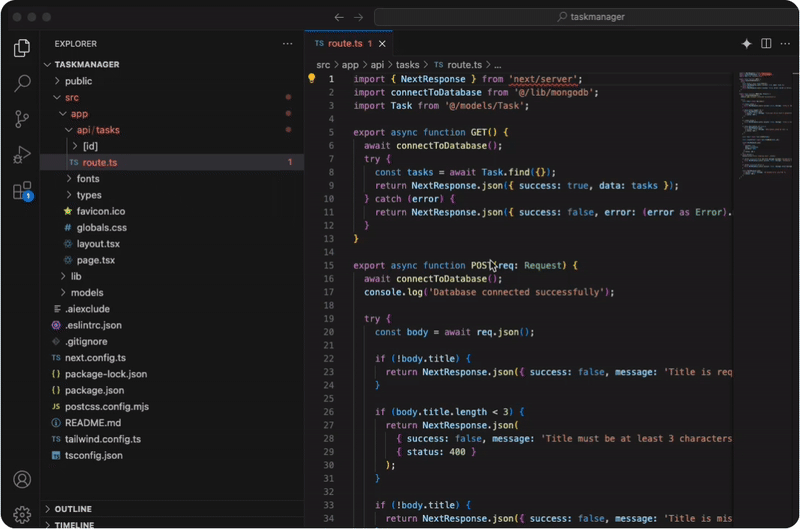Screen dimensions: 800x529
Task: Expand the public folder
Action: (78, 81)
